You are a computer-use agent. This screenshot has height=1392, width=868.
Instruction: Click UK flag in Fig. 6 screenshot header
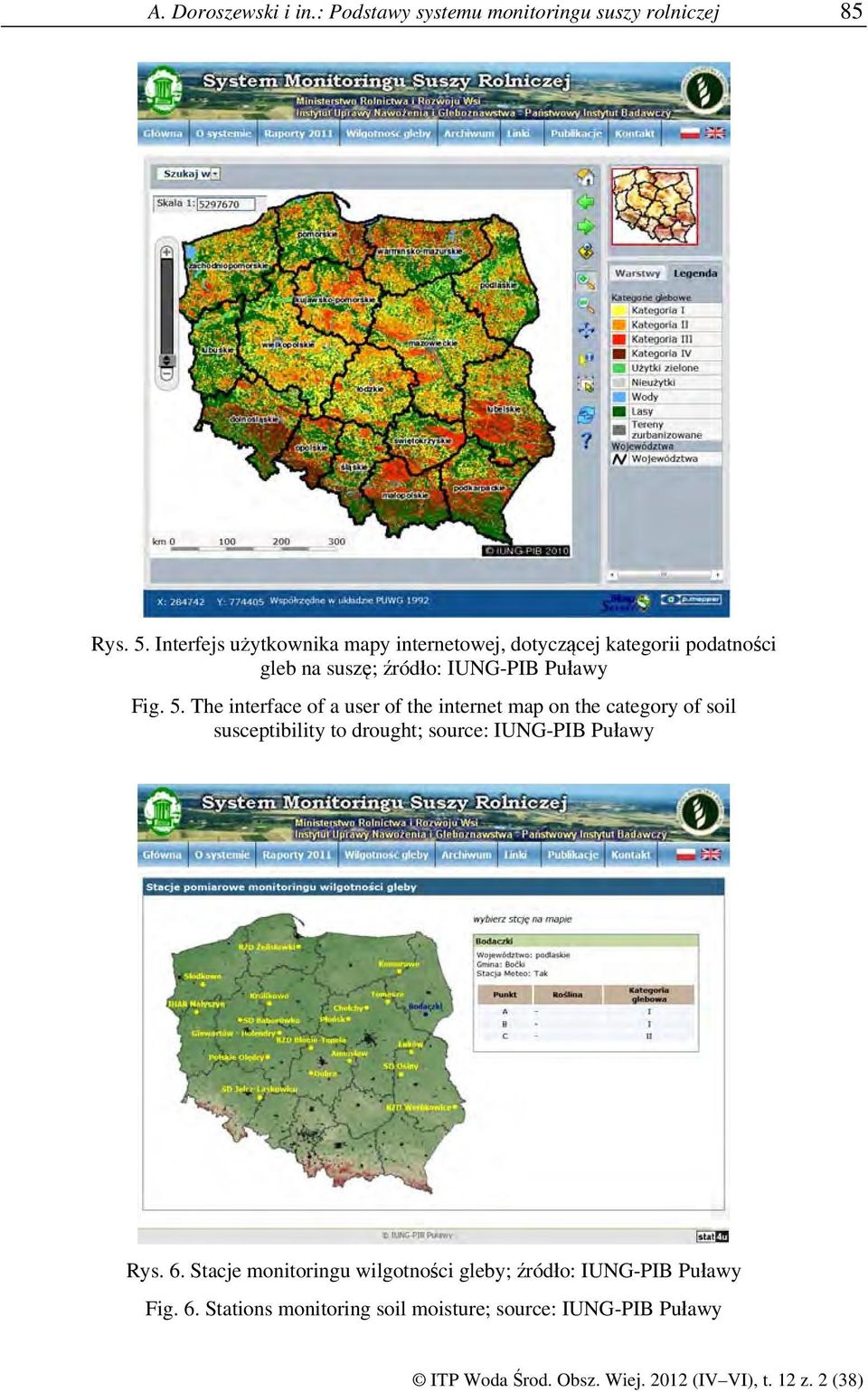711,854
